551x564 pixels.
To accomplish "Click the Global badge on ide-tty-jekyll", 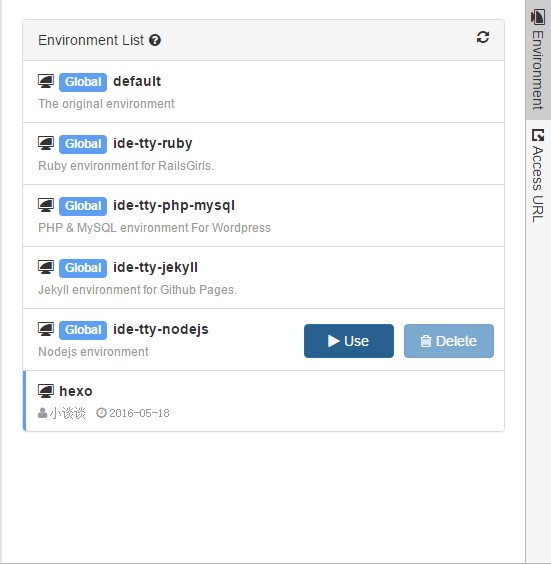I will coord(83,268).
